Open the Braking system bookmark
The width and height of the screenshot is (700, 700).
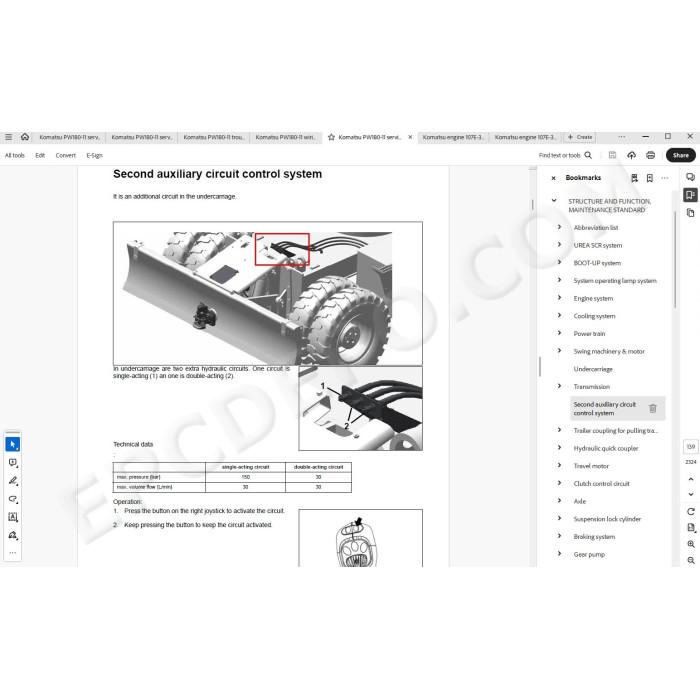pos(594,537)
